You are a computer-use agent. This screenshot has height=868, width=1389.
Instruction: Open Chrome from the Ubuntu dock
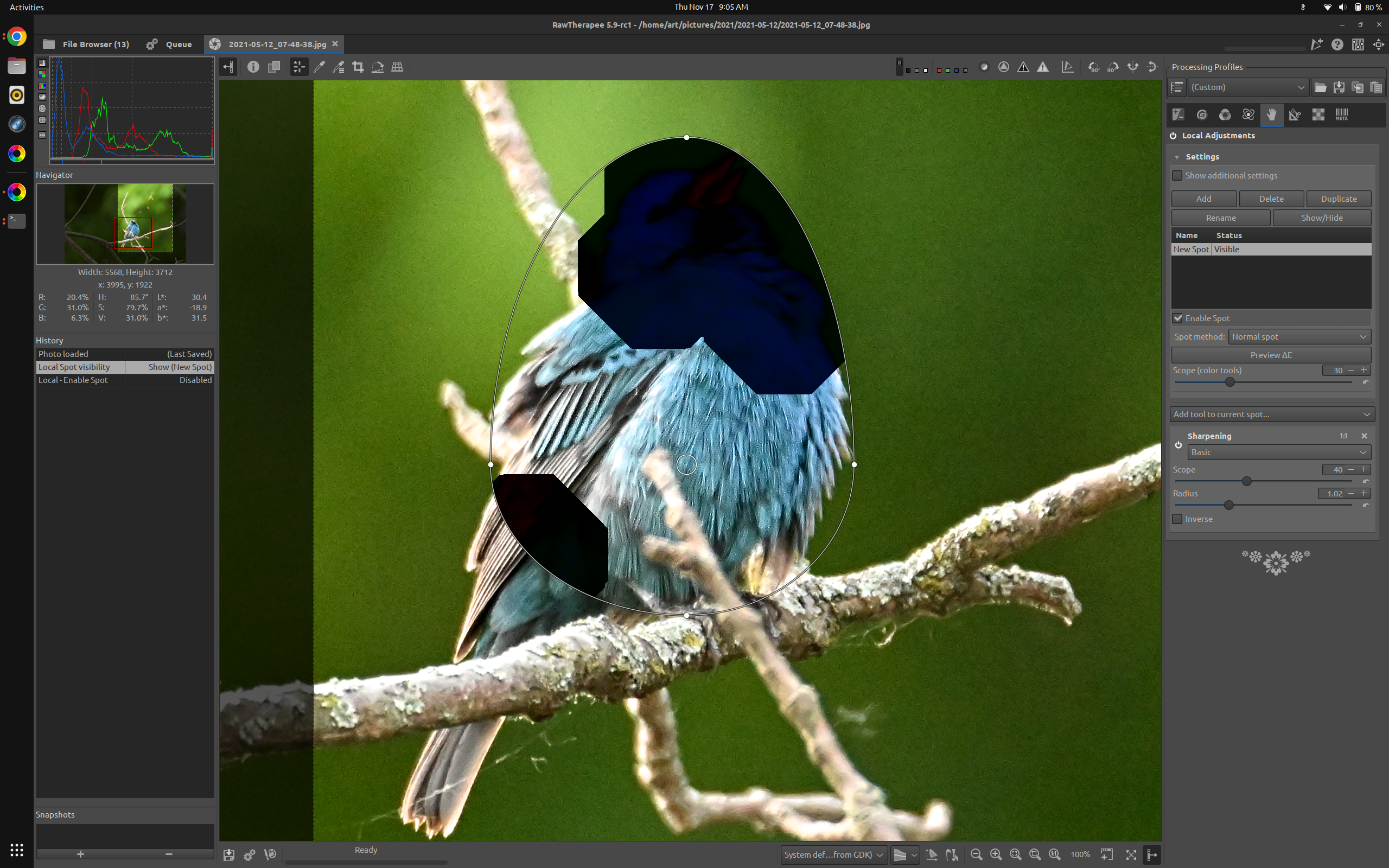[17, 37]
